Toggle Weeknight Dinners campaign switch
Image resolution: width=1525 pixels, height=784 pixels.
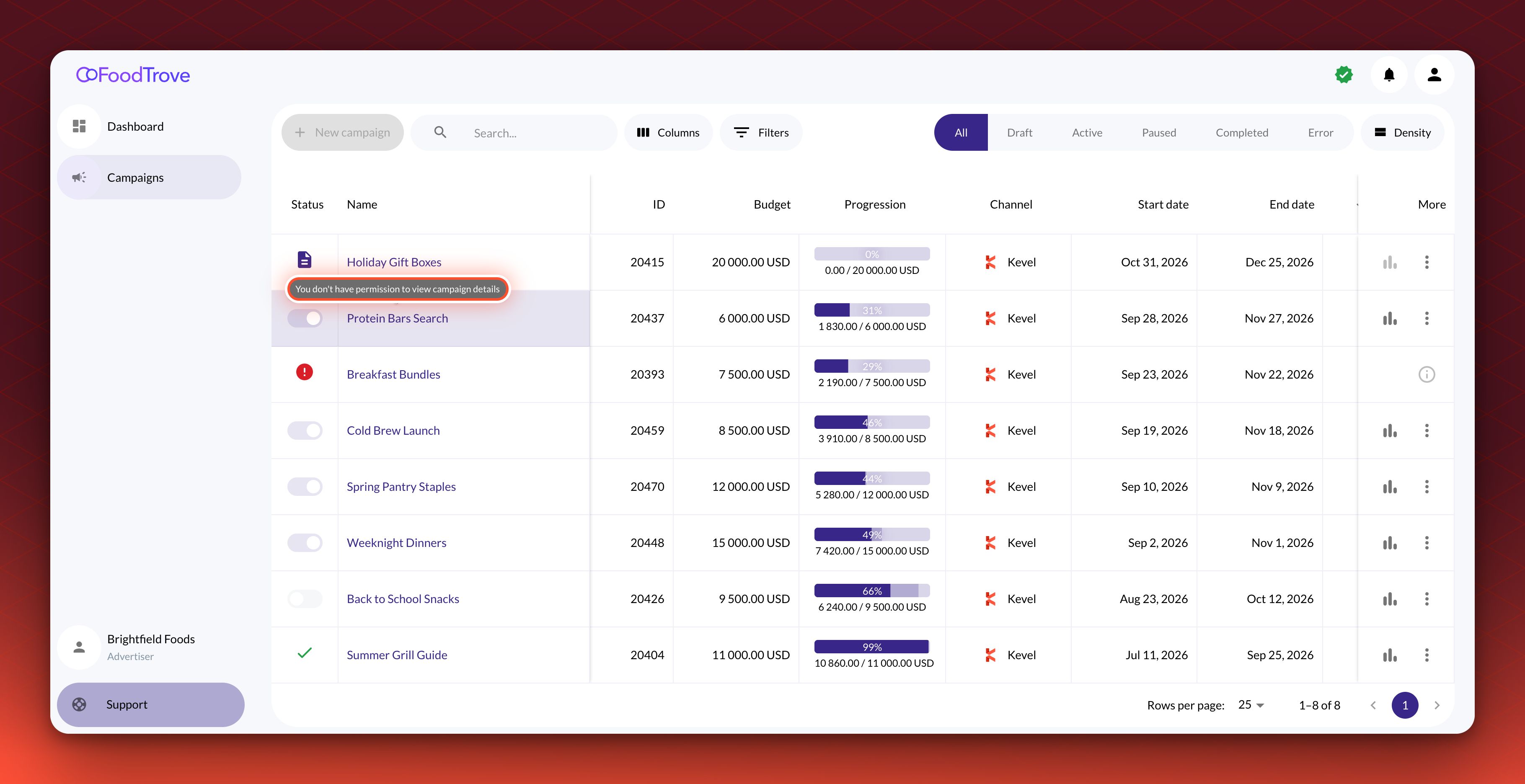click(305, 543)
